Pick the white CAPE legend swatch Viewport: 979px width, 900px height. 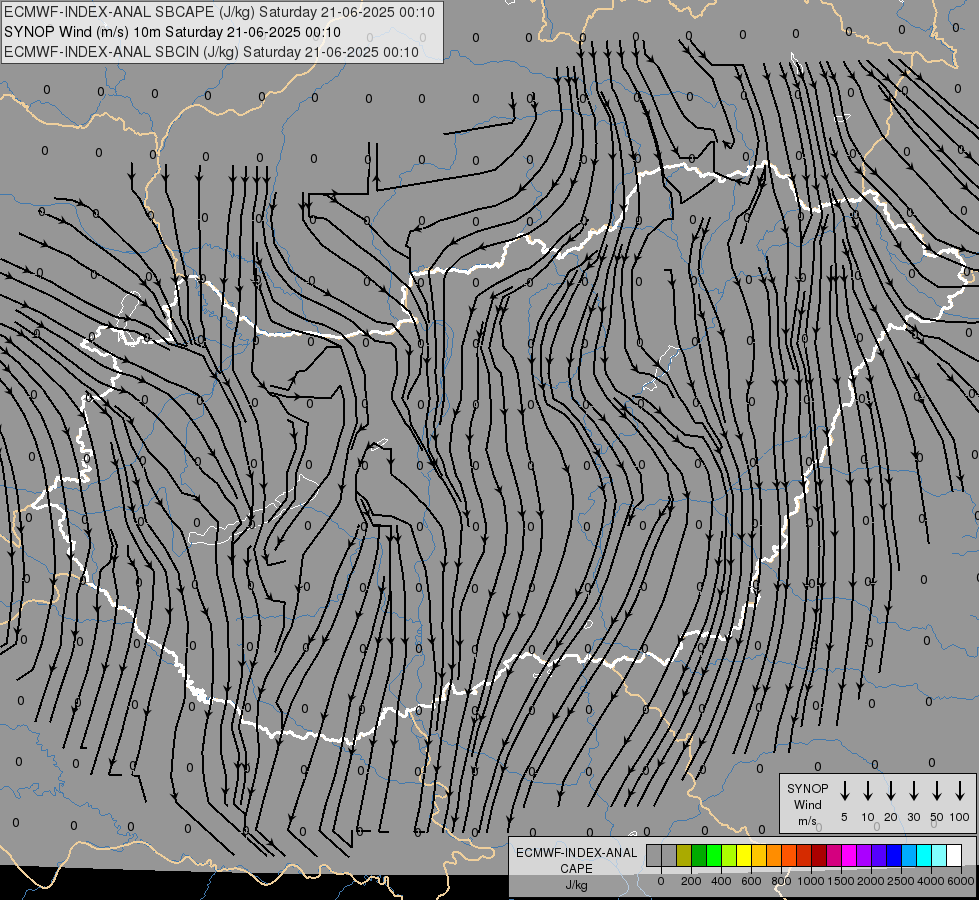[955, 856]
